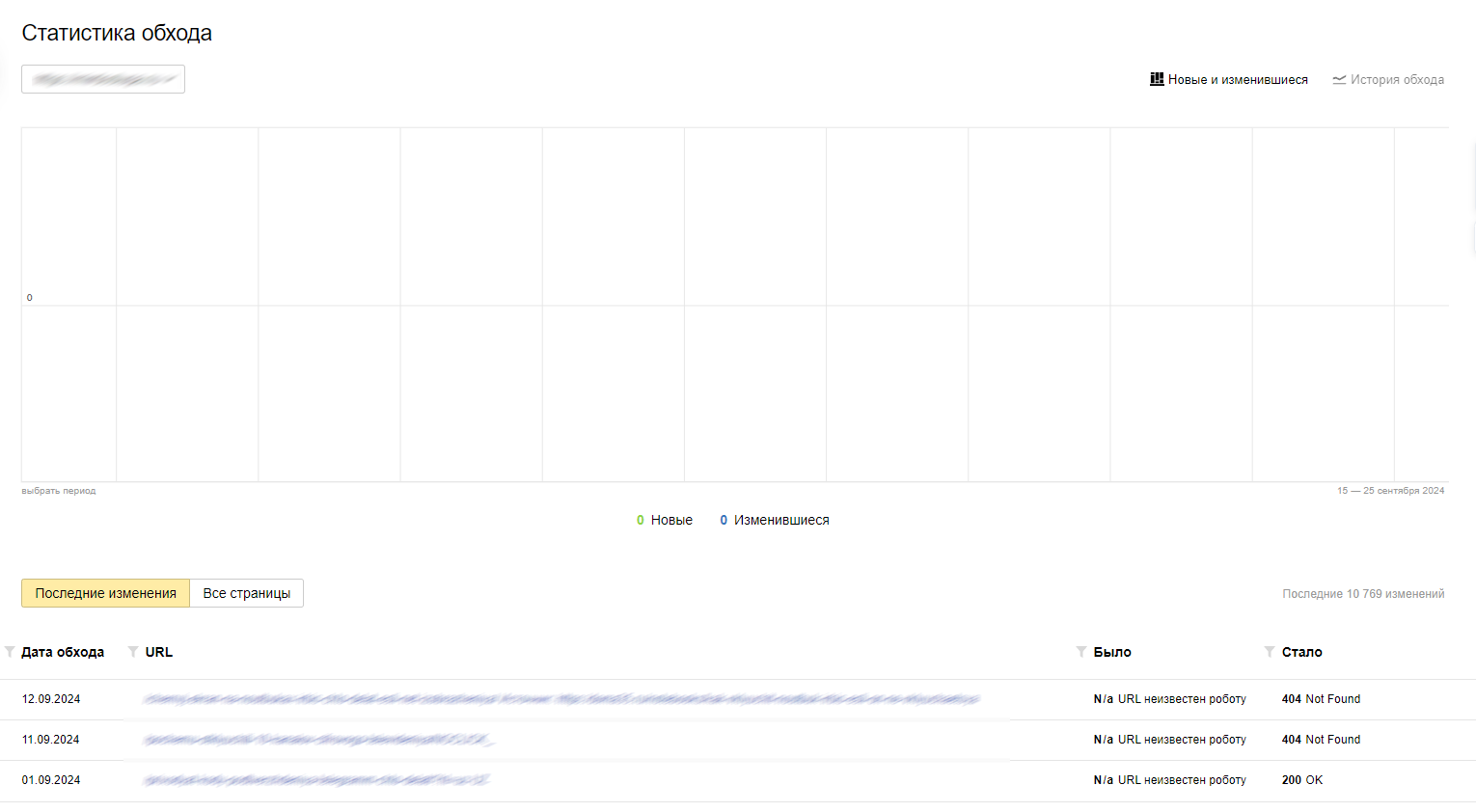Switch to the Все страницы tab
1476x812 pixels.
pyautogui.click(x=247, y=593)
